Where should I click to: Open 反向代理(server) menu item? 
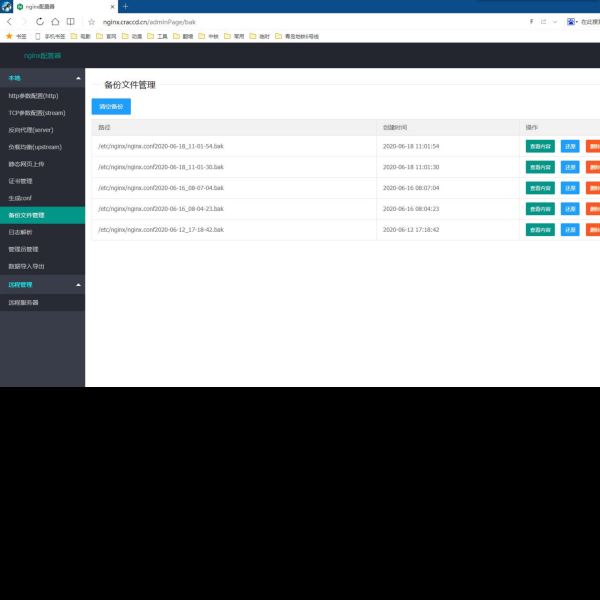42,130
